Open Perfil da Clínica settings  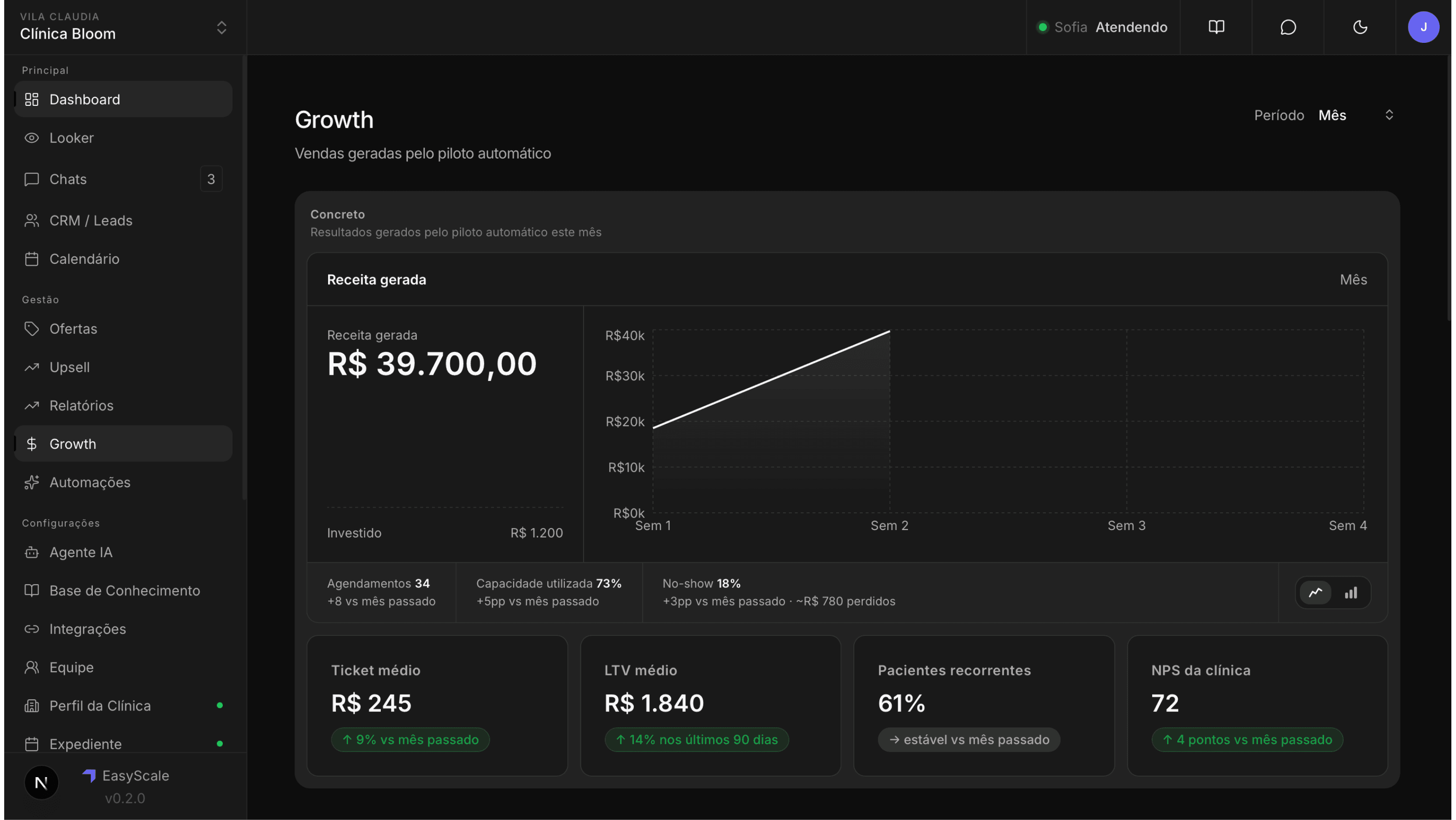123,706
